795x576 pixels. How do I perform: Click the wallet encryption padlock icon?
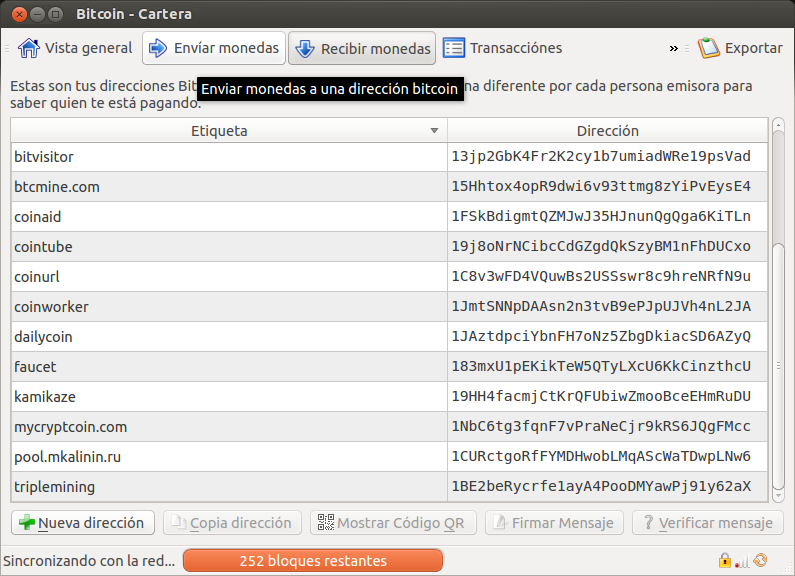[x=725, y=560]
